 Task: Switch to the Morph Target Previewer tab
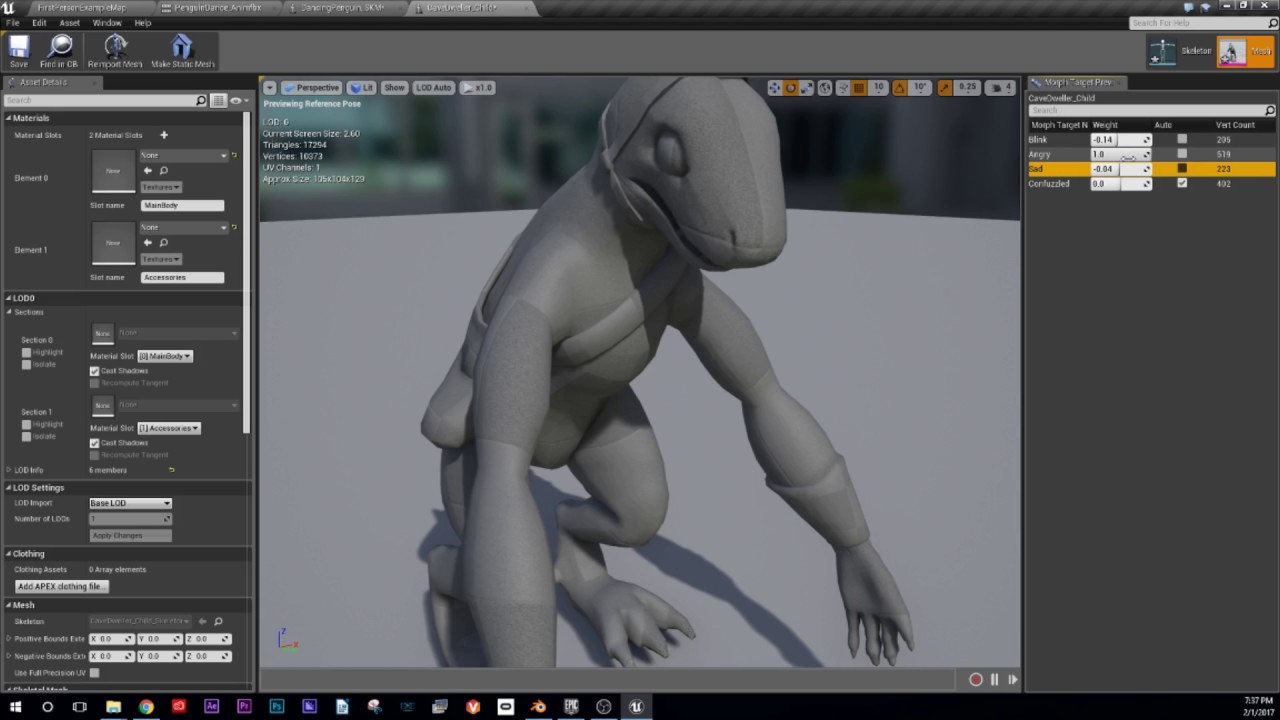(1076, 82)
